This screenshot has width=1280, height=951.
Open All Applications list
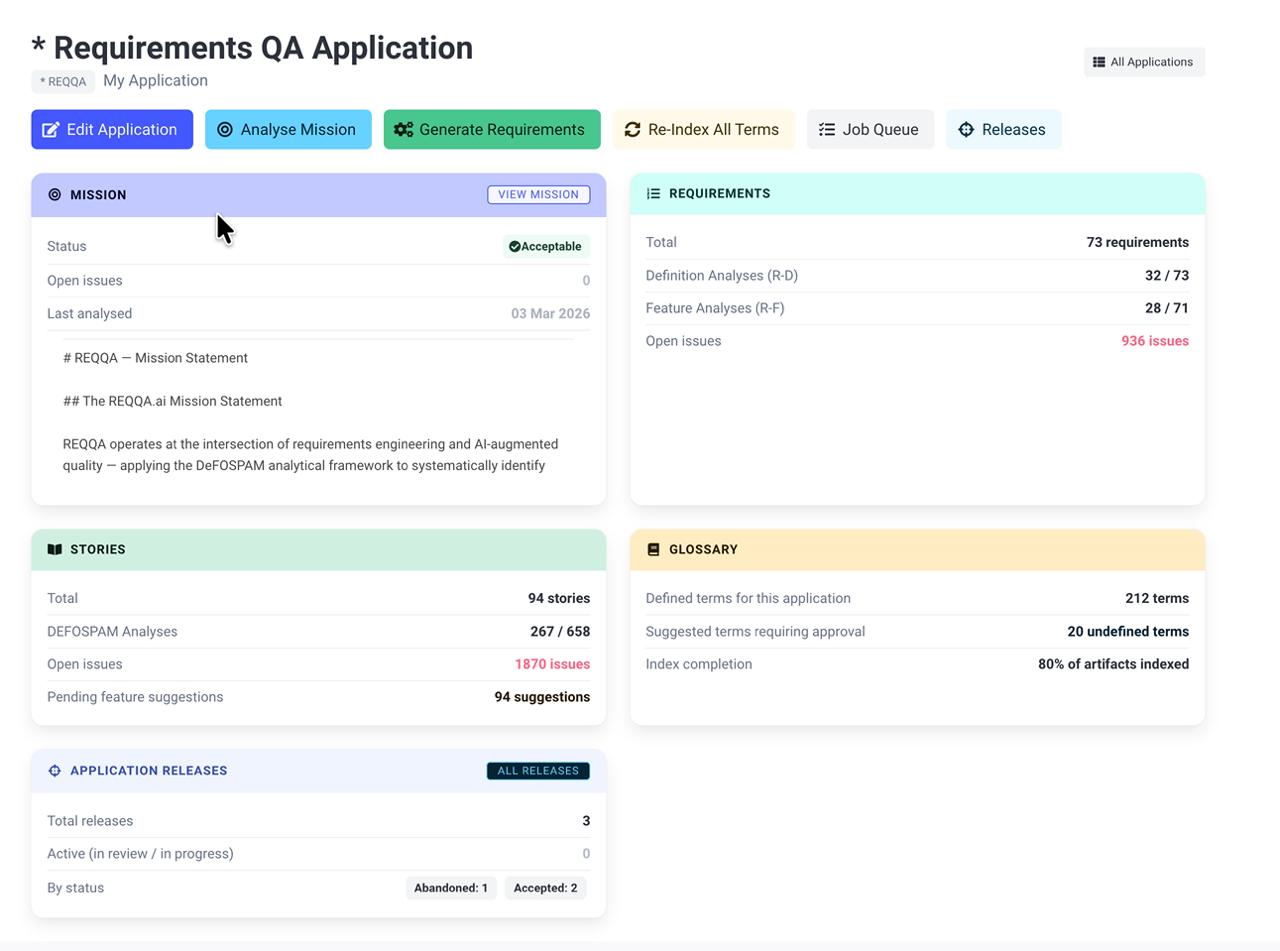click(1144, 62)
